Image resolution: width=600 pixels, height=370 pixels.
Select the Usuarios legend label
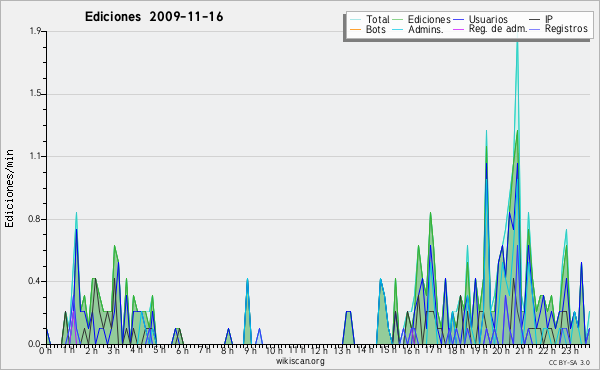(x=488, y=19)
